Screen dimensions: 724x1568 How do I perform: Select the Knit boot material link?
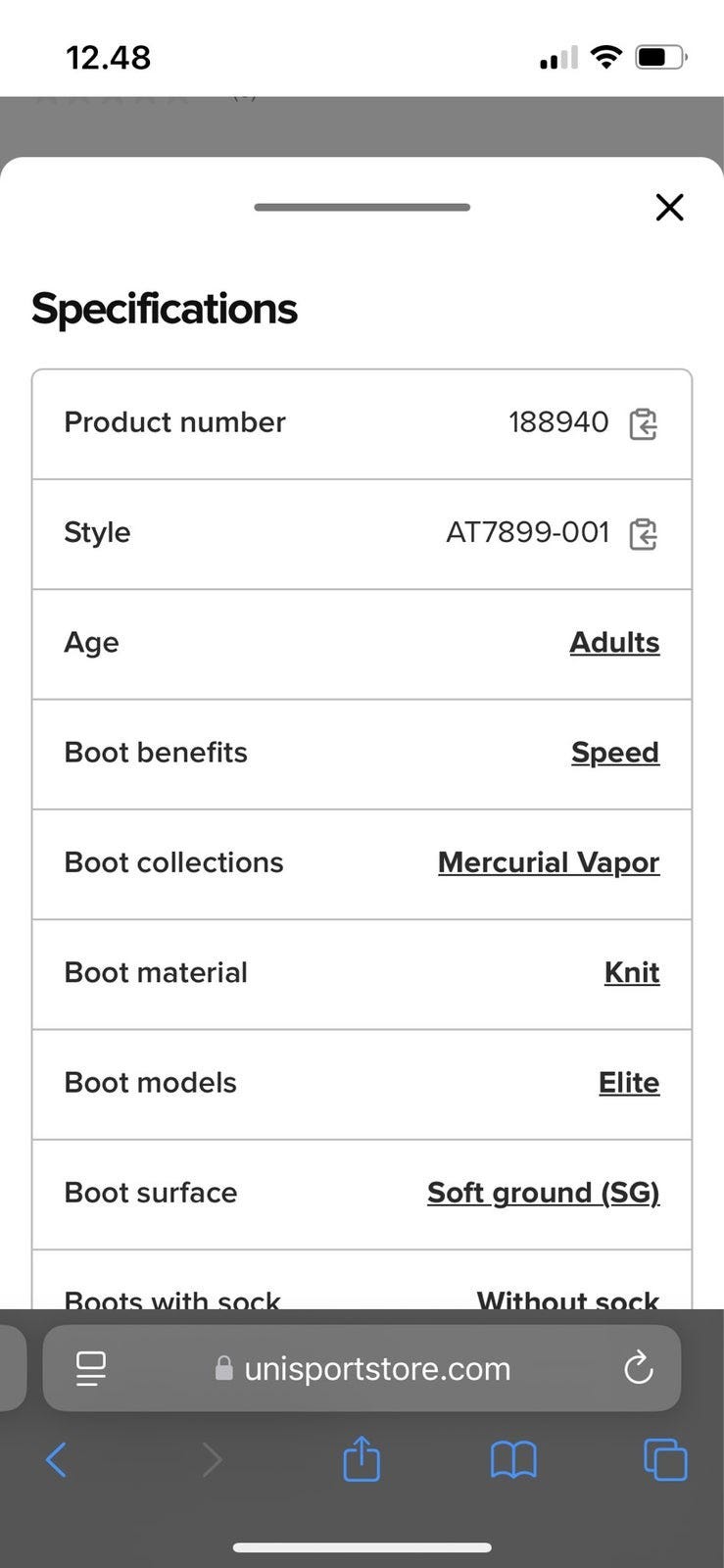point(632,972)
